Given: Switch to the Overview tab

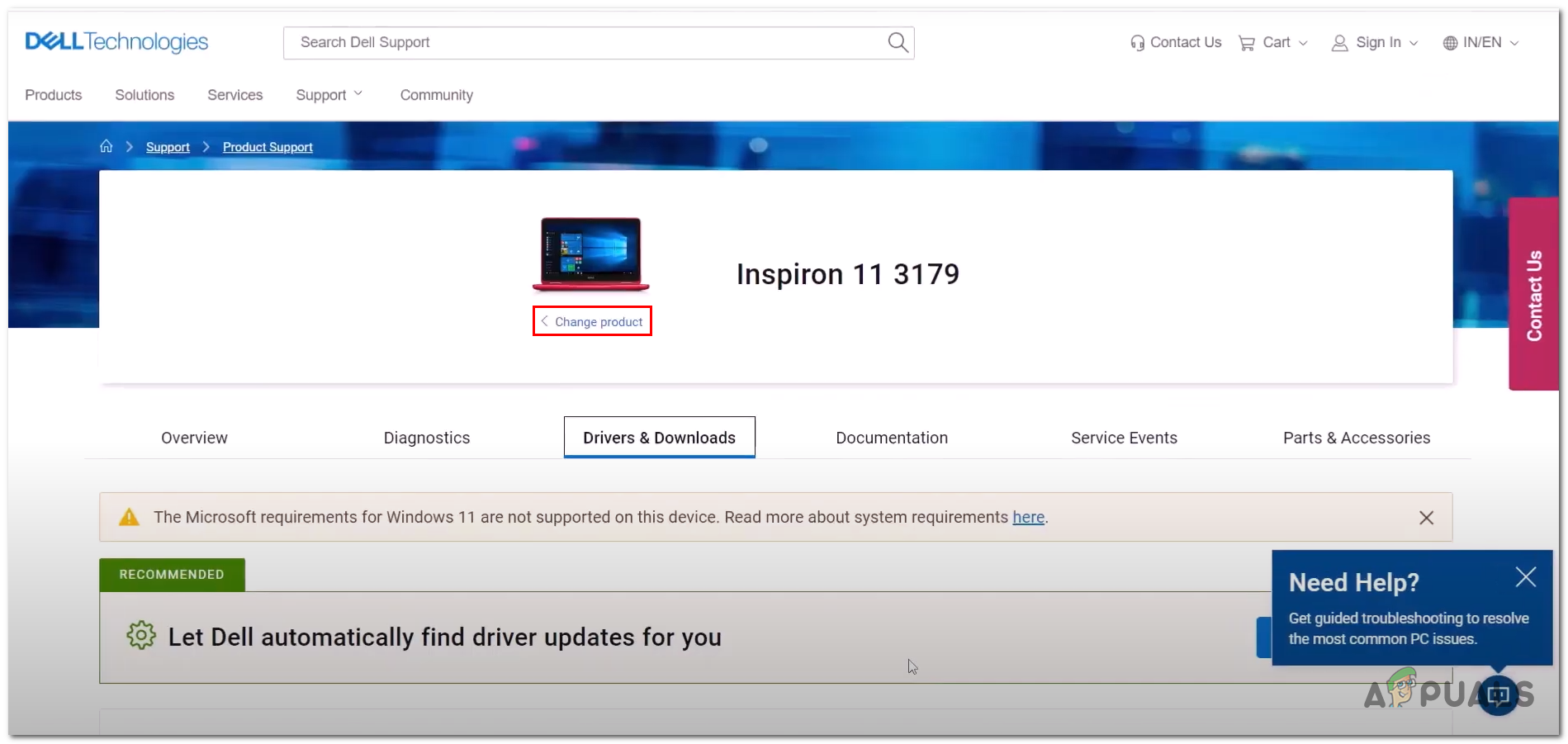Looking at the screenshot, I should (194, 438).
